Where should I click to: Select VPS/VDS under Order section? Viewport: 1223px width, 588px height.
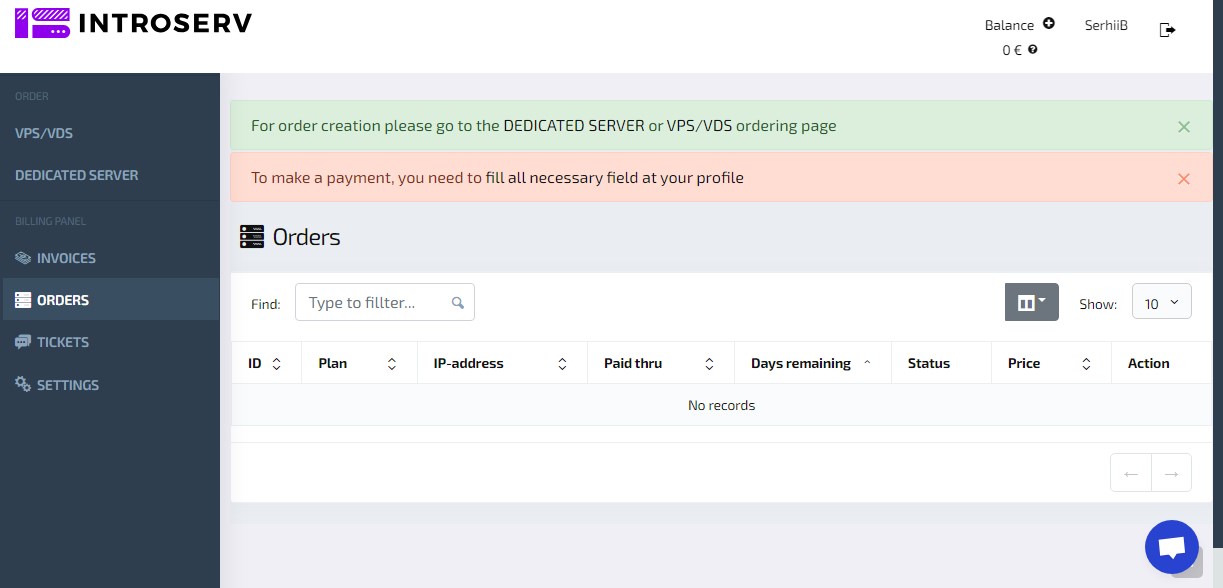coord(44,133)
